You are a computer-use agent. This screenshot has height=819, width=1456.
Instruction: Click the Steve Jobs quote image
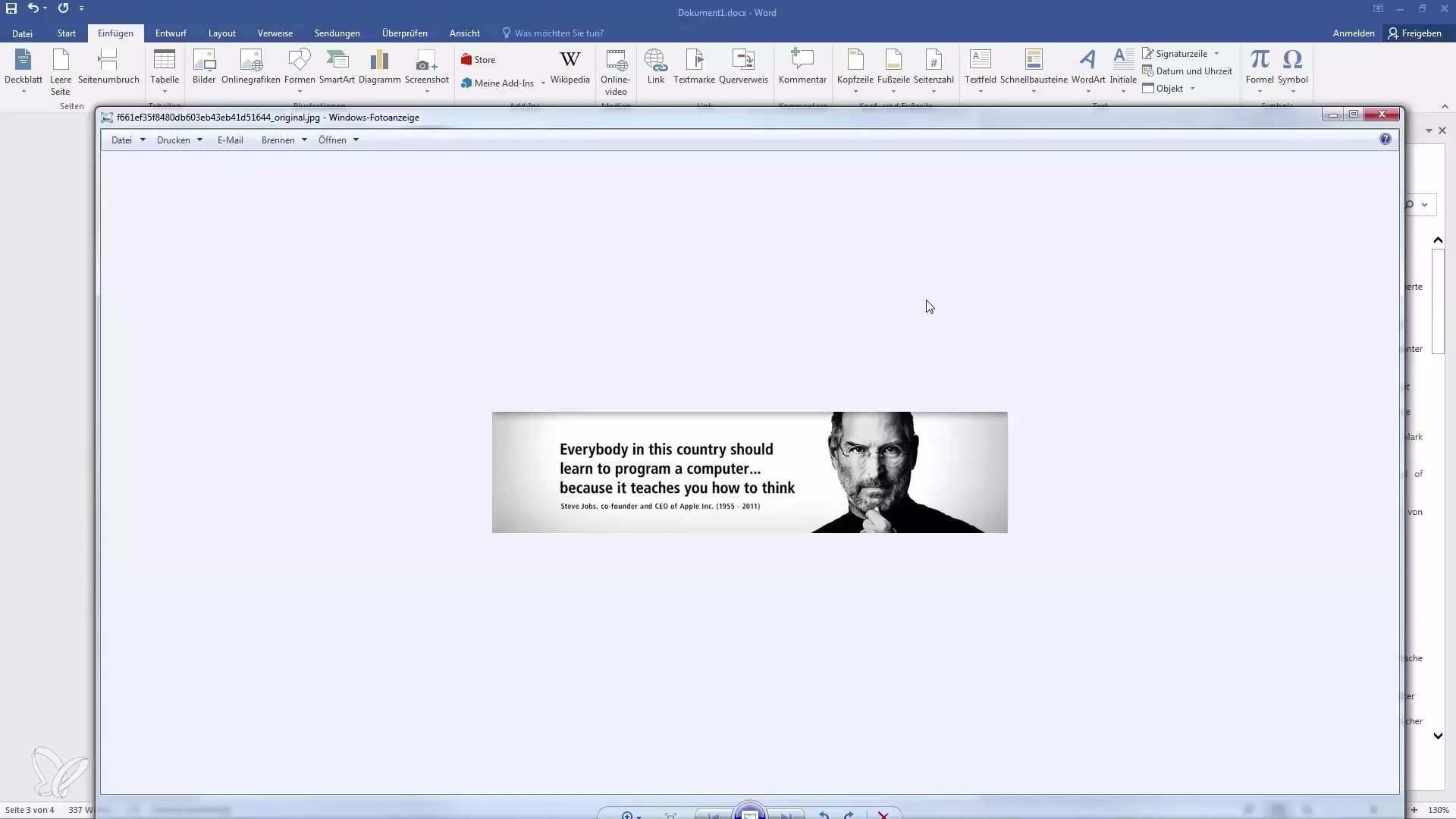749,472
